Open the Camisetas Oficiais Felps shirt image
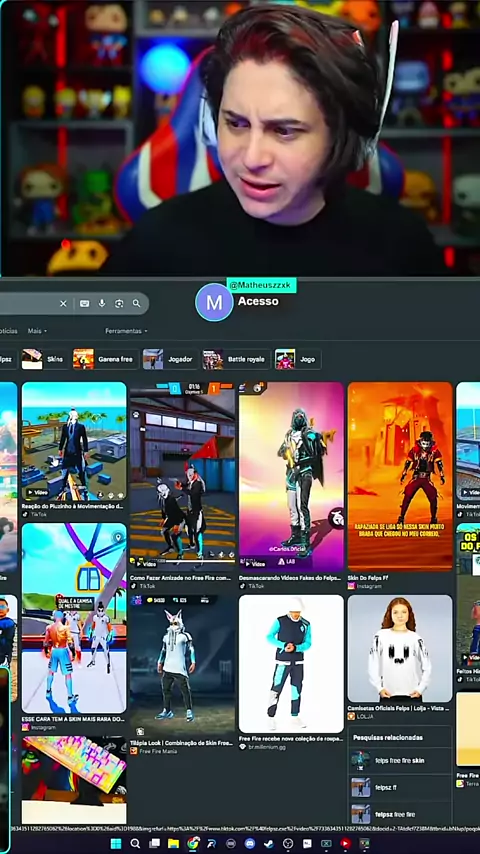The height and width of the screenshot is (854, 480). [400, 648]
